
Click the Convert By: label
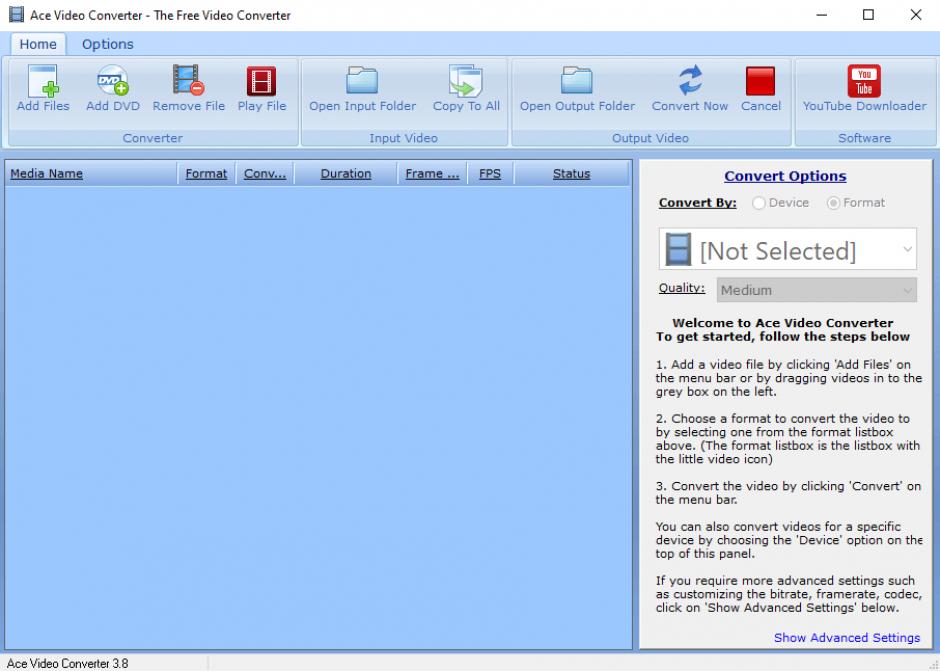[x=698, y=203]
